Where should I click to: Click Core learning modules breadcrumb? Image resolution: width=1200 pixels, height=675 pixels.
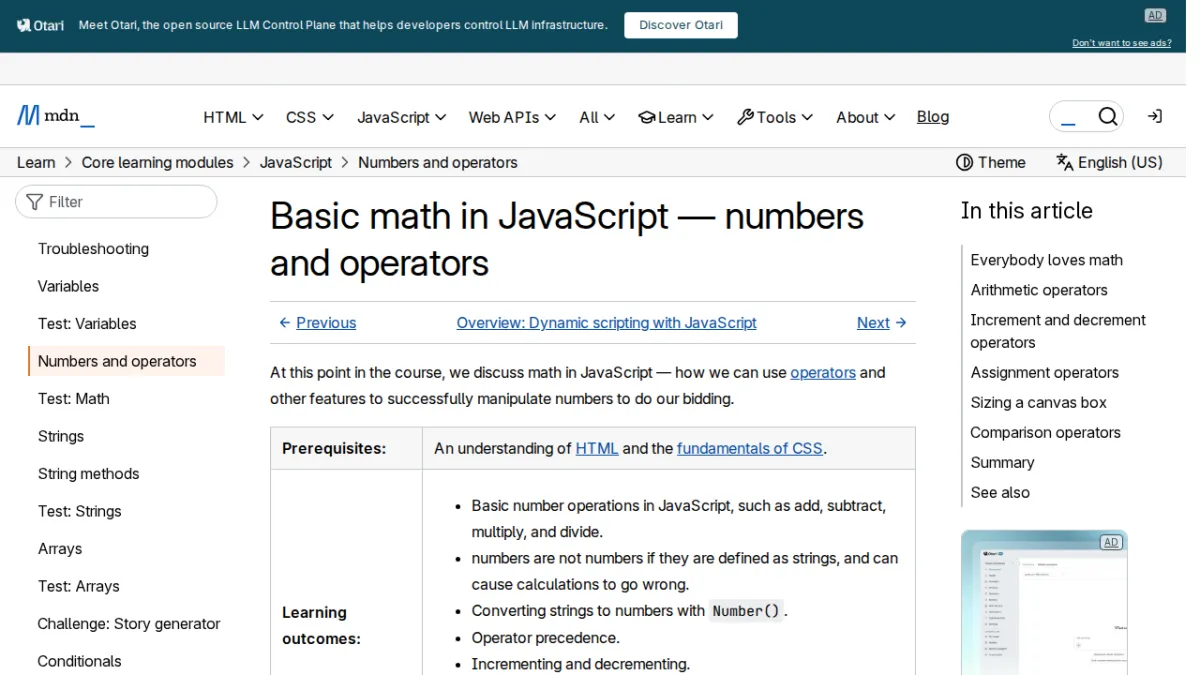[158, 162]
